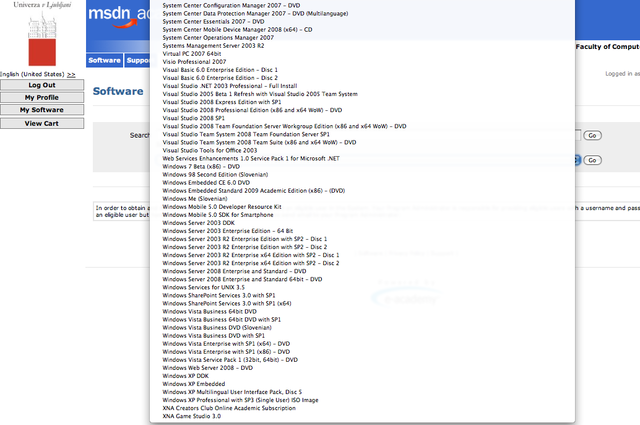Select Windows SharePoint Services 3.0 with SP1 (x64)

[x=227, y=304]
